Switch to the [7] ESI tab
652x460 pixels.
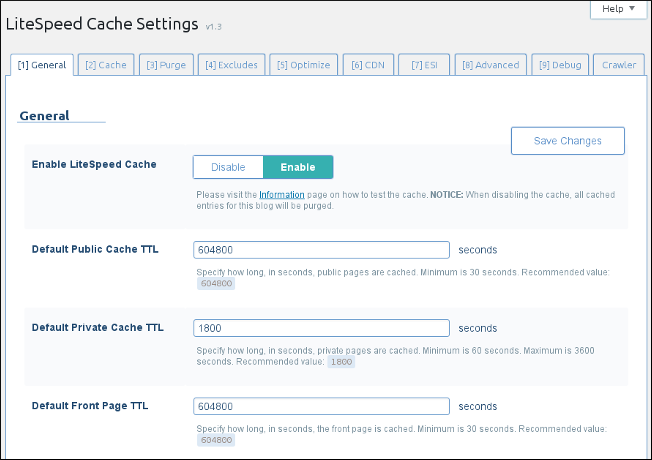coord(424,65)
